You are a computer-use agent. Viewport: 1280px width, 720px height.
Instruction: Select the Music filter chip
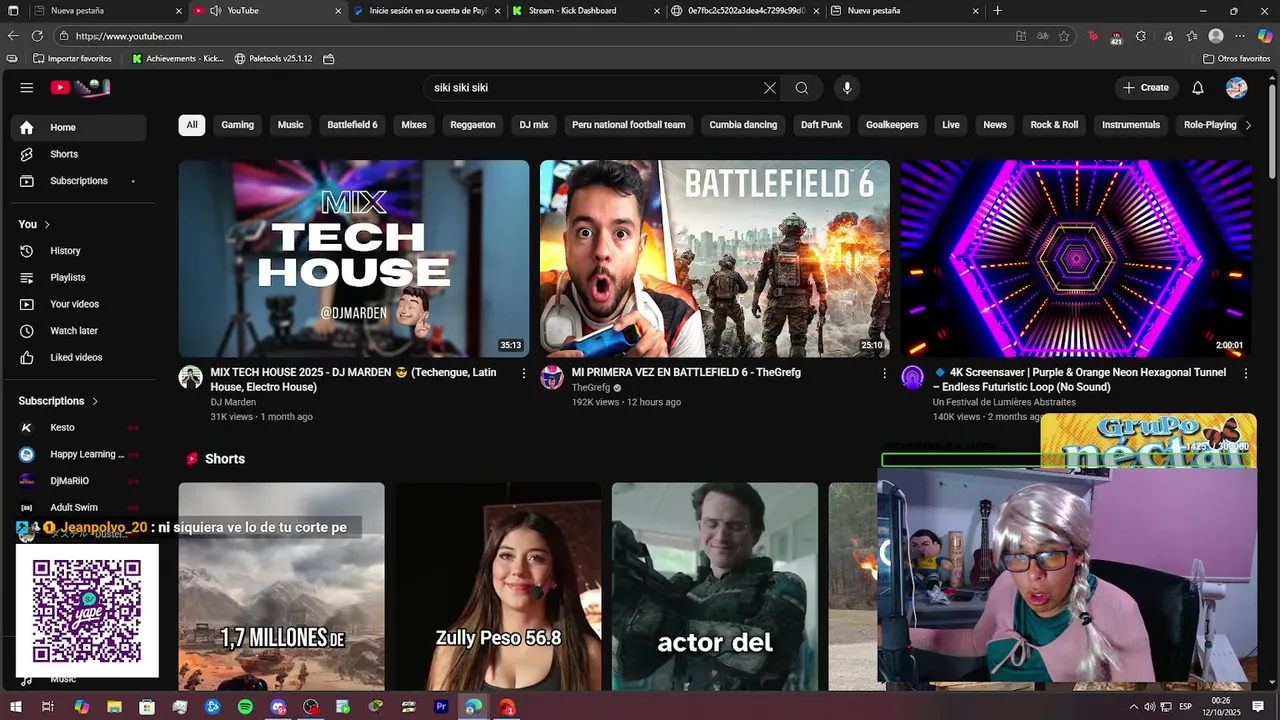point(290,125)
